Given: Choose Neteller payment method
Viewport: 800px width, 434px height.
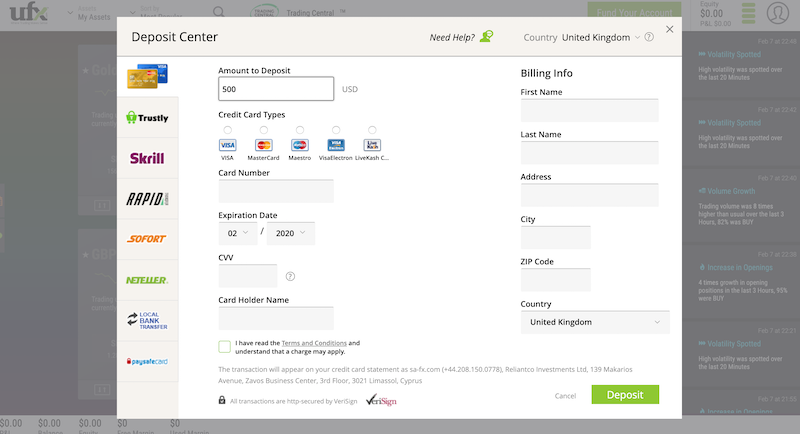Looking at the screenshot, I should [147, 280].
